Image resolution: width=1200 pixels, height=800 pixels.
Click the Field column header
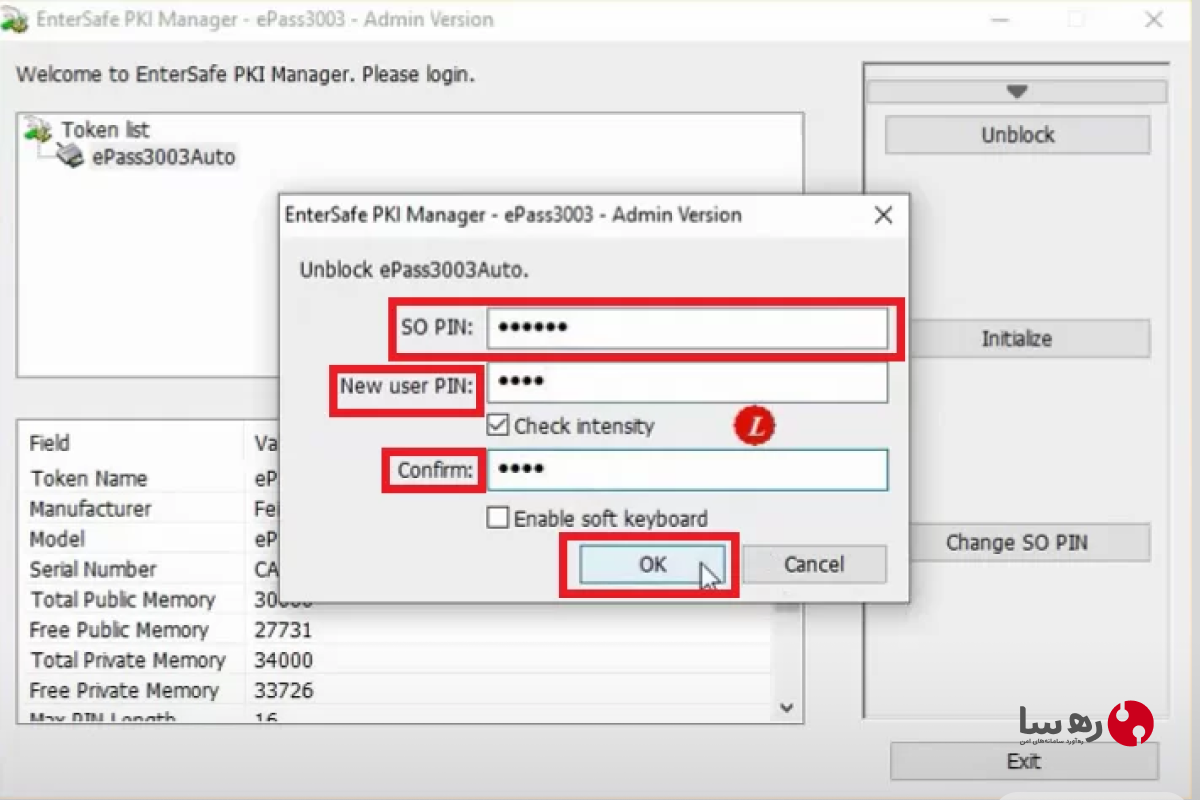(x=131, y=443)
